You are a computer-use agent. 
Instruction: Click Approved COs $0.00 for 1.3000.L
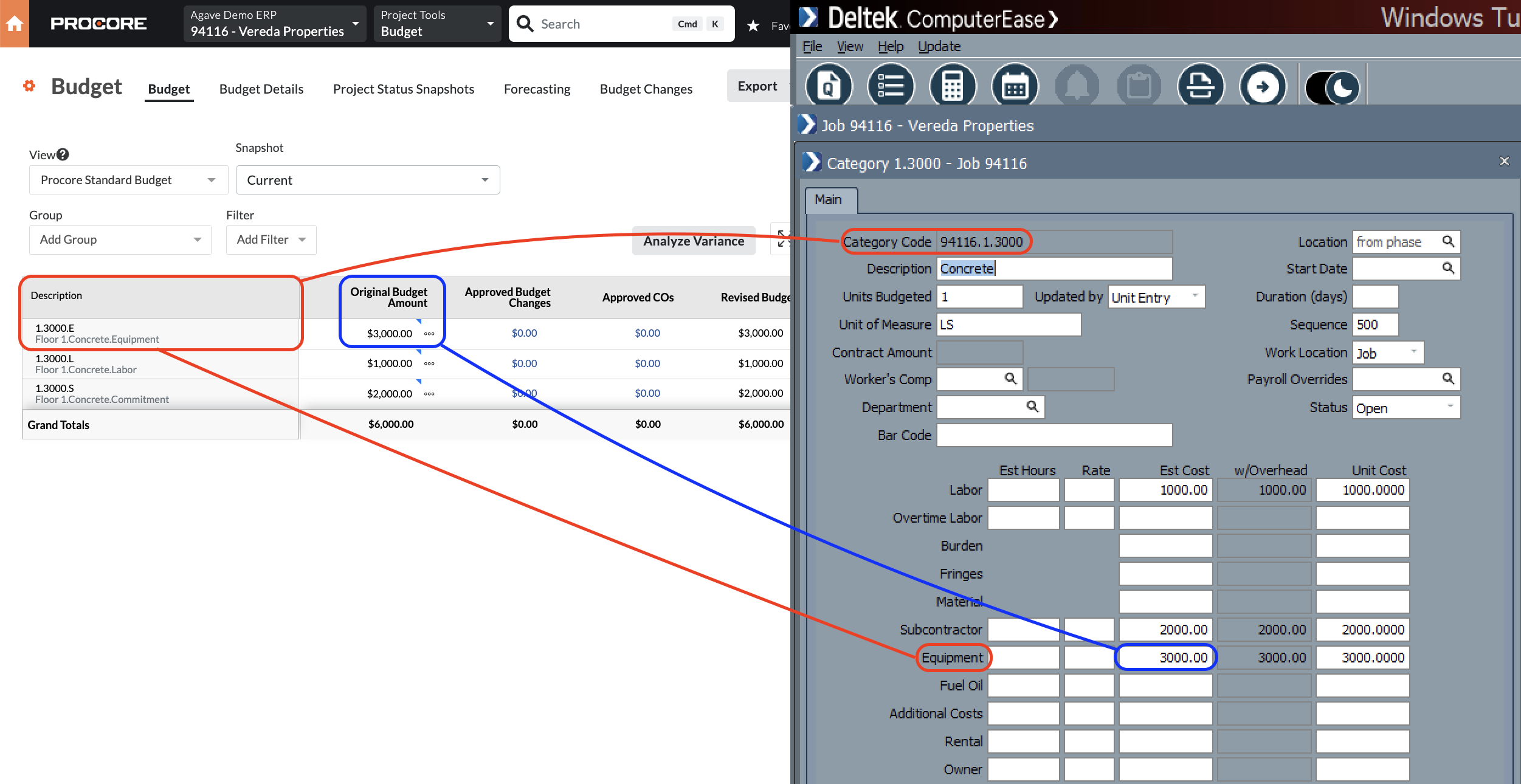(647, 363)
